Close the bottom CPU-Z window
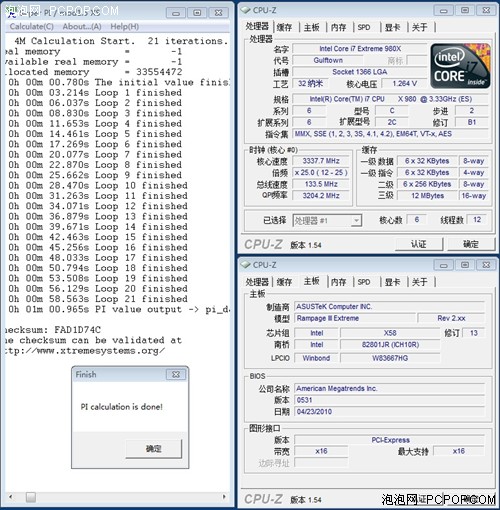 [x=486, y=265]
